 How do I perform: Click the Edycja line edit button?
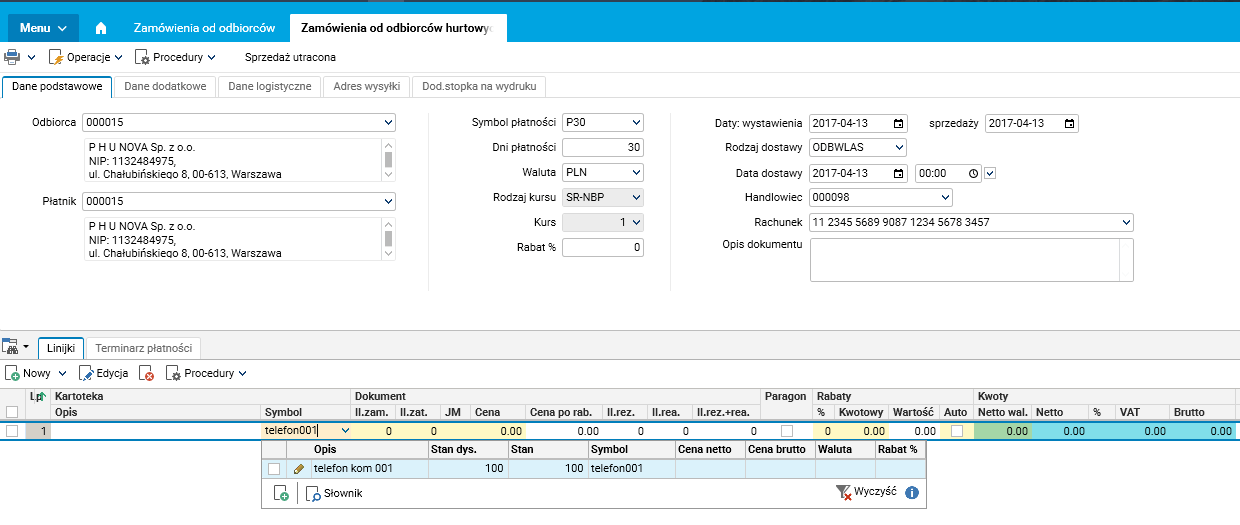pyautogui.click(x=103, y=373)
